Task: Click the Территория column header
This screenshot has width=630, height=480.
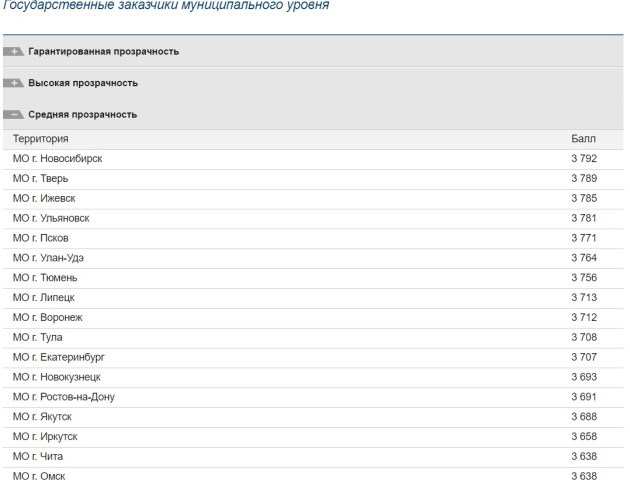Action: [x=40, y=139]
